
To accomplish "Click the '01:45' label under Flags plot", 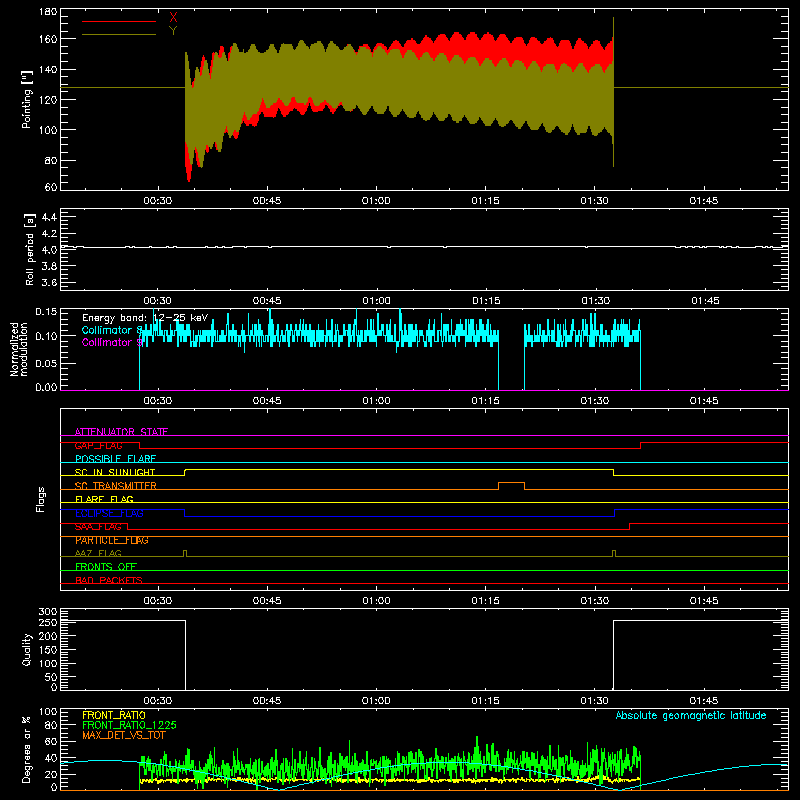I will tap(704, 601).
